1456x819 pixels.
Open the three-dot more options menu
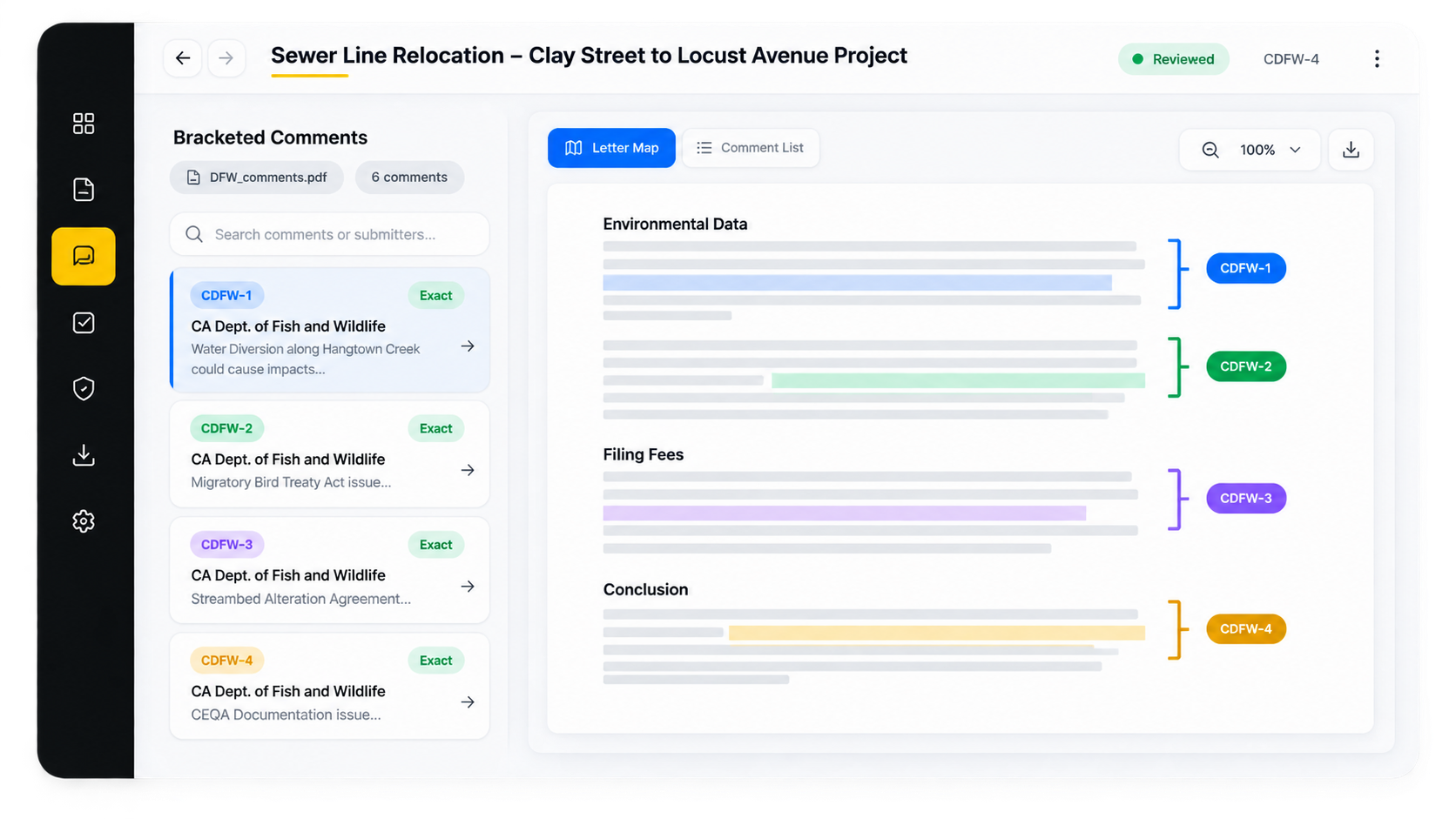tap(1377, 59)
